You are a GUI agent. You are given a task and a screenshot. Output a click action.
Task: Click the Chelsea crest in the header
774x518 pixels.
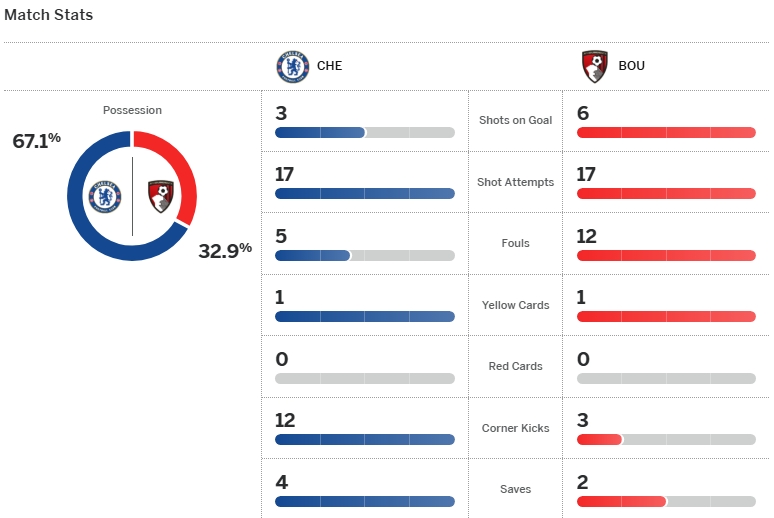292,67
